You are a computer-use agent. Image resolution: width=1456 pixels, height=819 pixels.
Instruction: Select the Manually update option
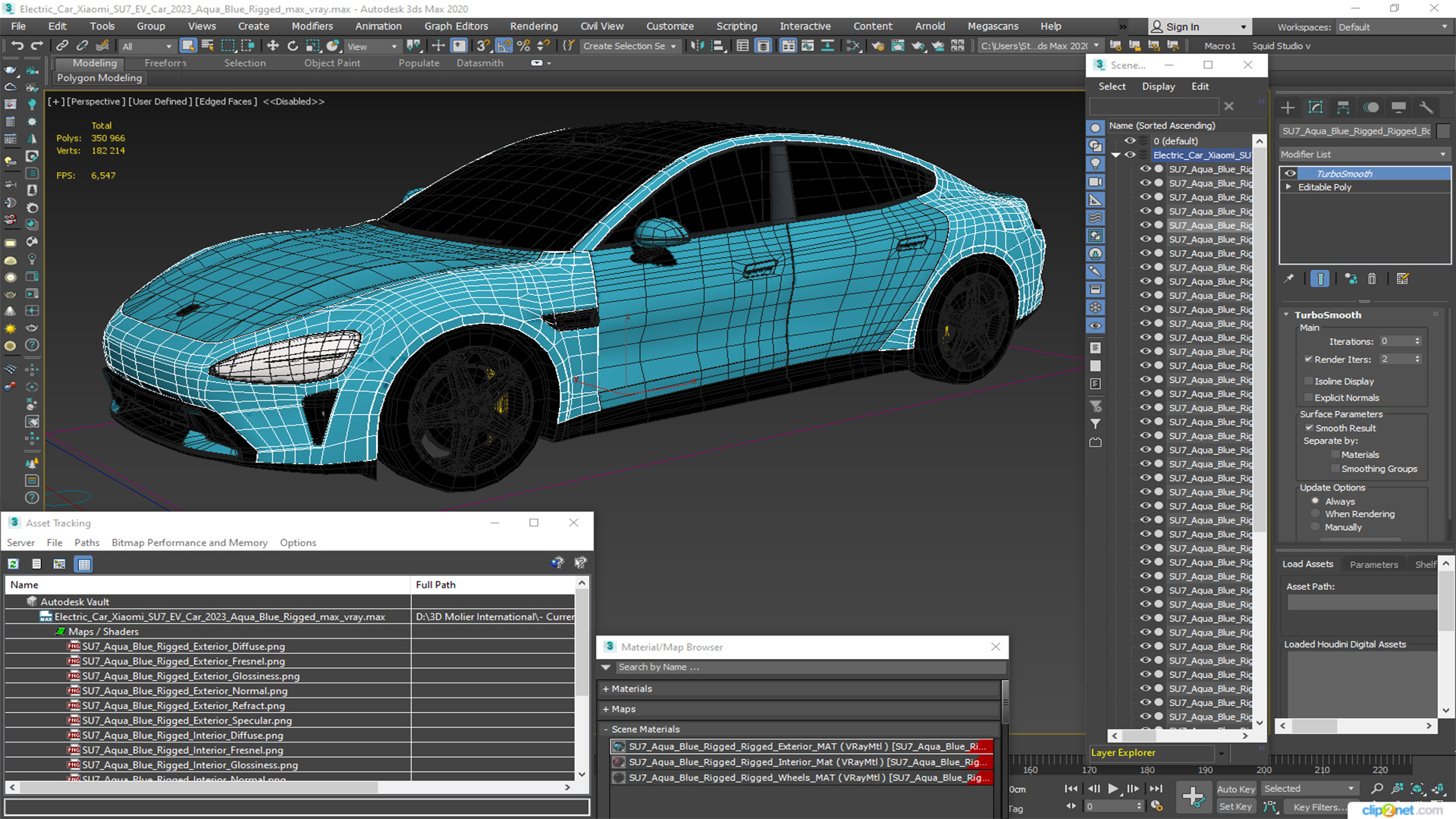[x=1316, y=527]
